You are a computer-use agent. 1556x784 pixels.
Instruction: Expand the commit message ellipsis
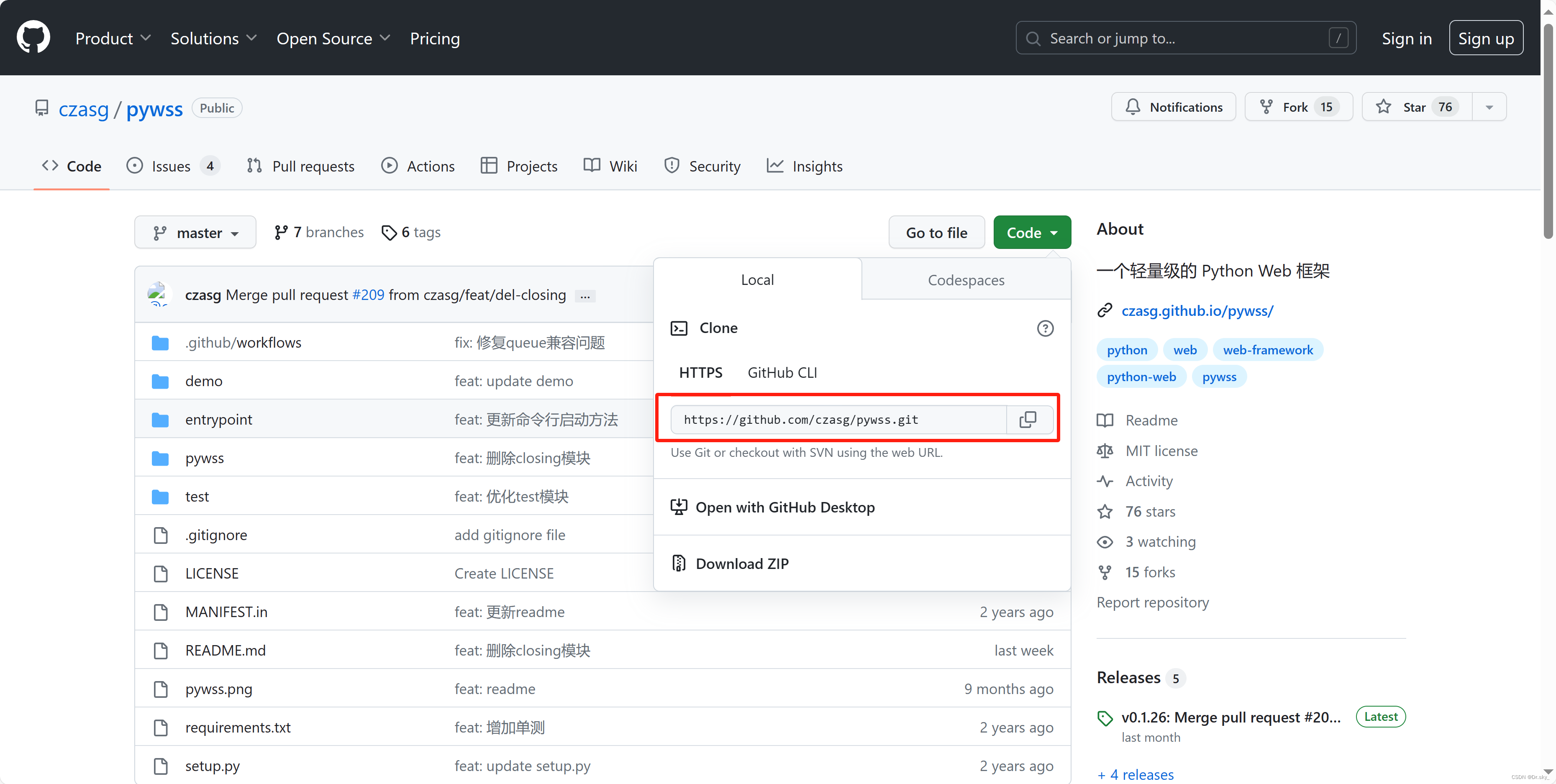click(x=585, y=296)
